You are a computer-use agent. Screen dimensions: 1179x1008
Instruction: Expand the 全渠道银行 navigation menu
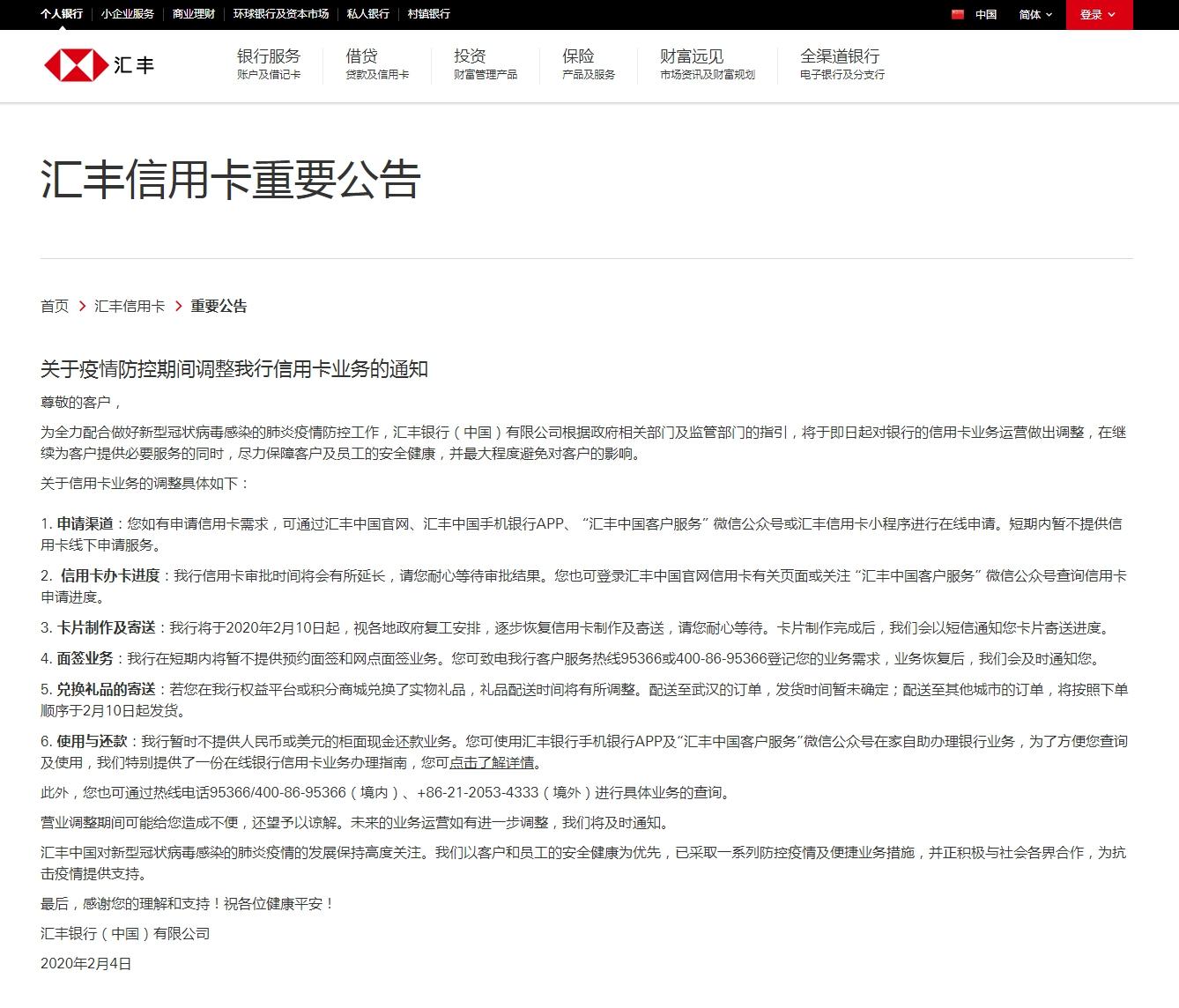coord(842,64)
